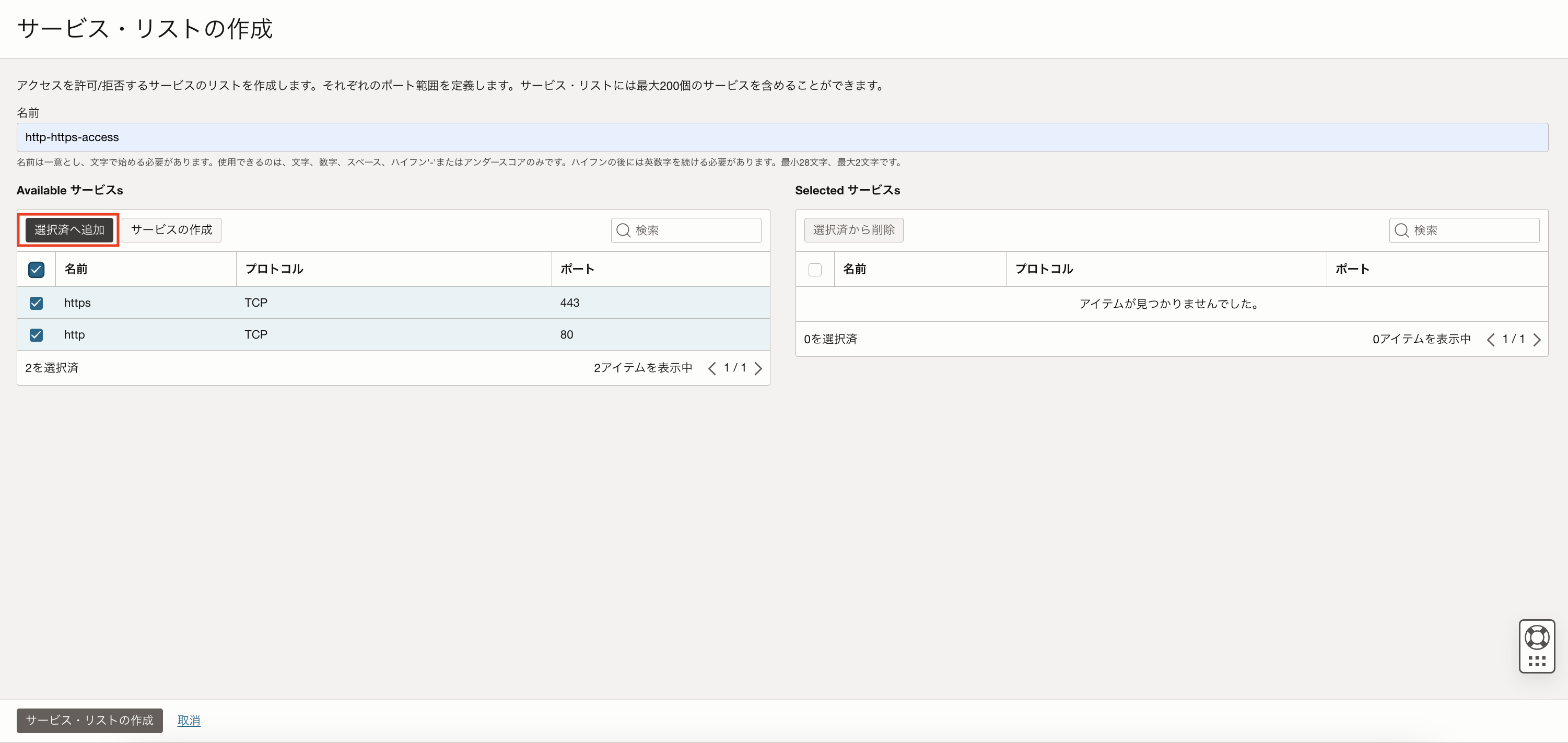Click the サービスの作成 button
Viewport: 1568px width, 743px height.
click(171, 230)
